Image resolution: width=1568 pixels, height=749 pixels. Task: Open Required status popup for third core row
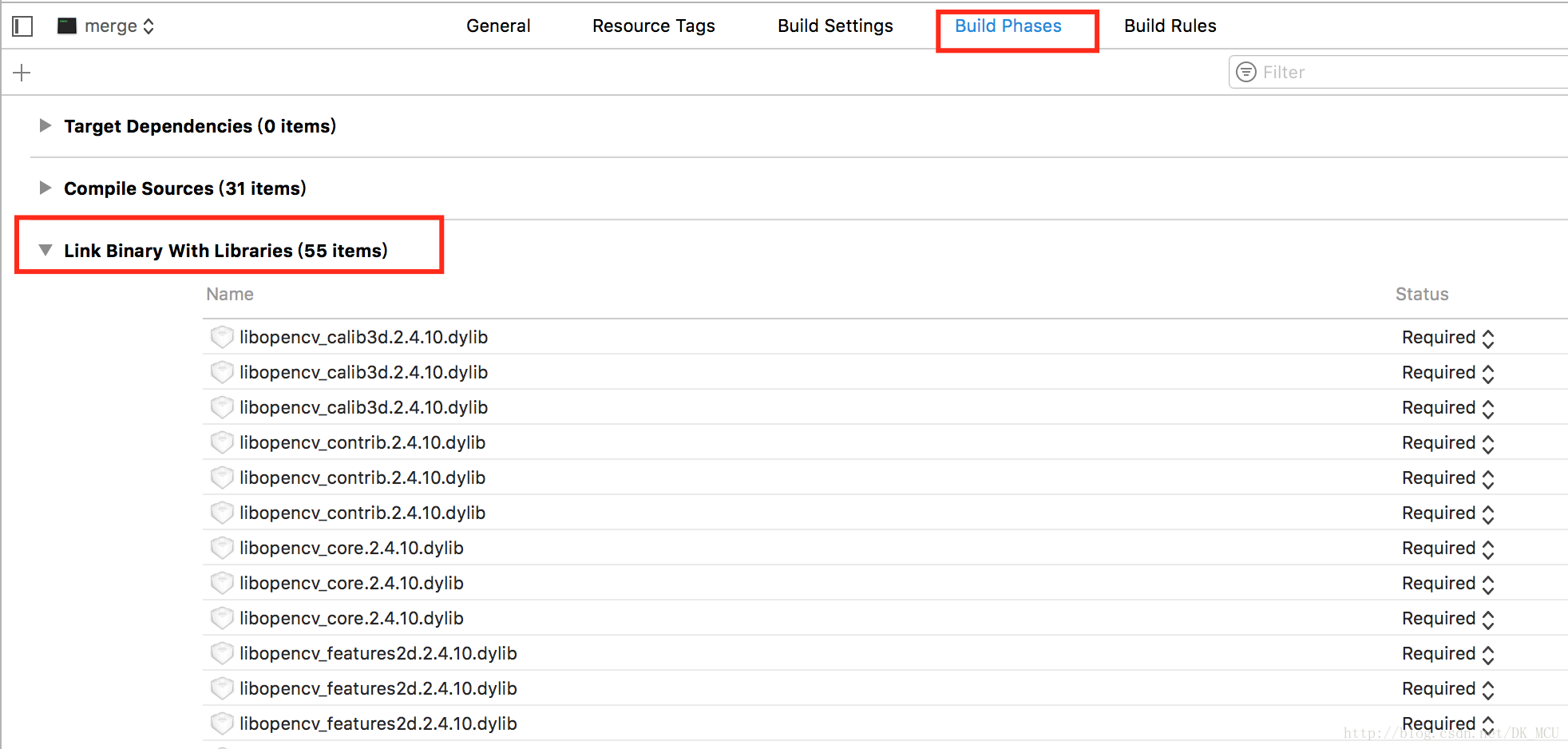pos(1448,619)
